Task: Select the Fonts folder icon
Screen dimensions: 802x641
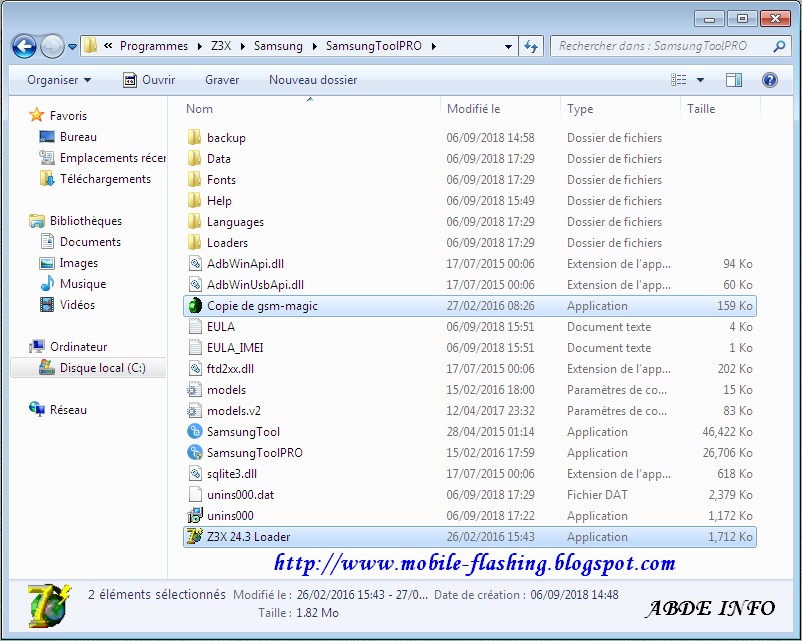Action: [x=194, y=179]
